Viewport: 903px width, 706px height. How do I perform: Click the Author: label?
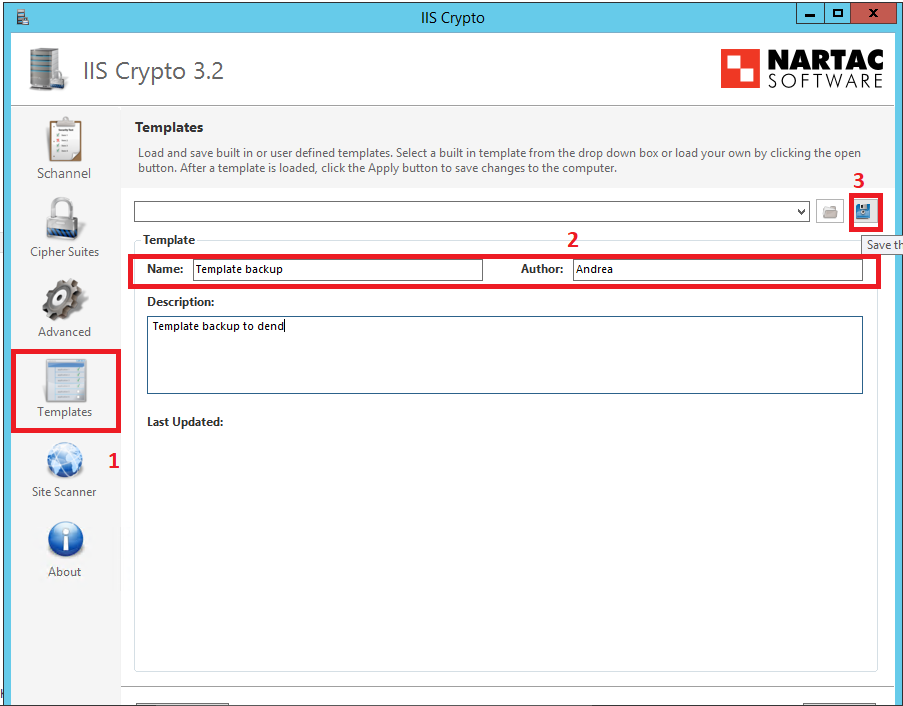pos(542,269)
